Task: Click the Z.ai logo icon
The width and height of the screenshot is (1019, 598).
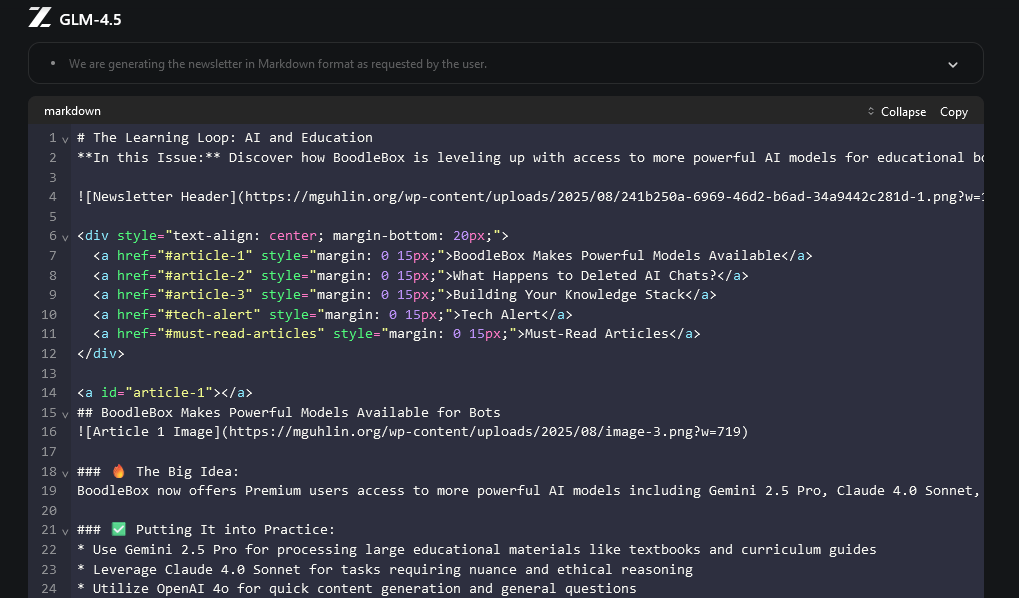Action: tap(40, 18)
